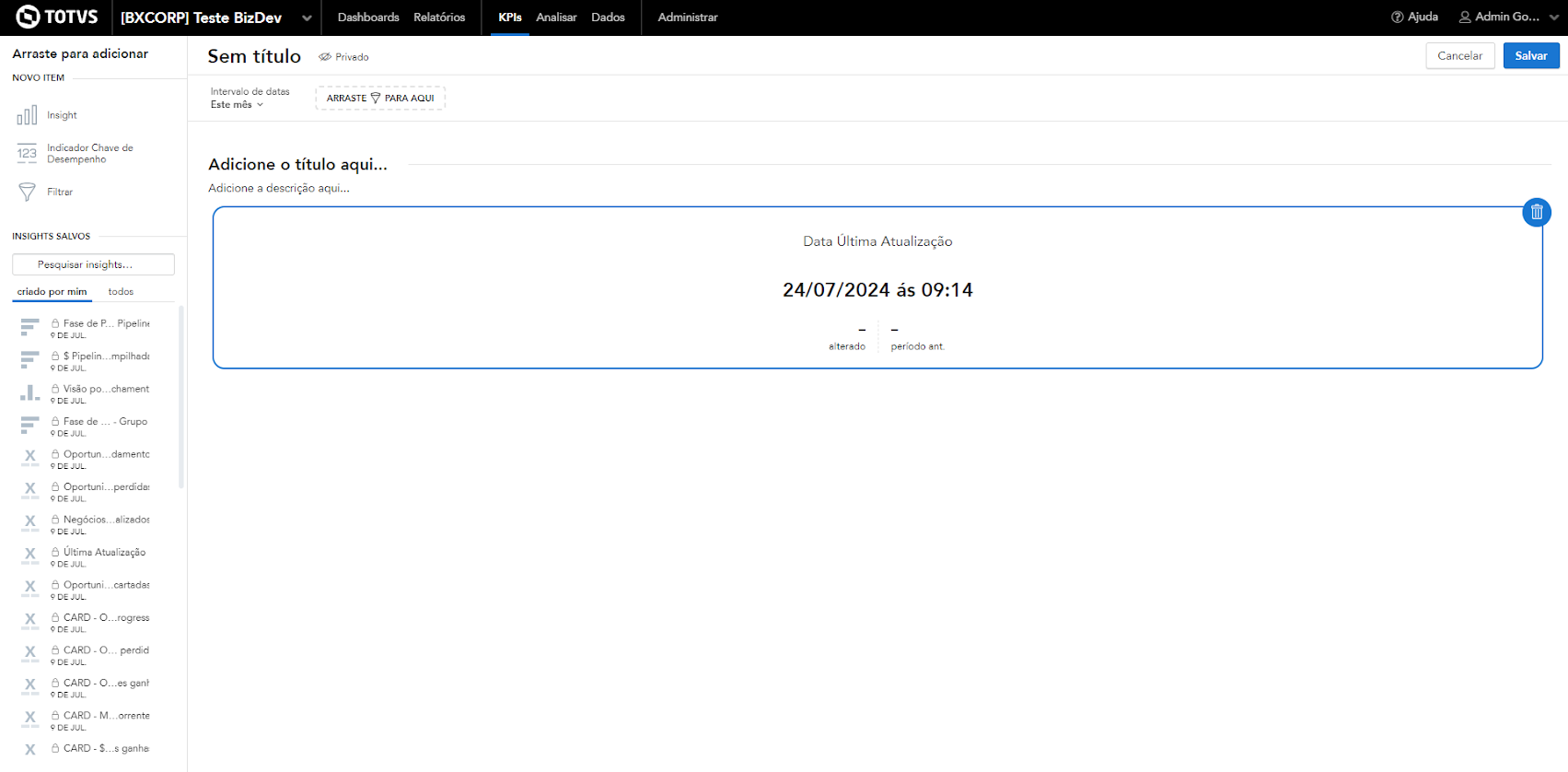Screen dimensions: 1568x772
Task: Select the 'CARD - M...orrente' headline icon
Action: [30, 719]
